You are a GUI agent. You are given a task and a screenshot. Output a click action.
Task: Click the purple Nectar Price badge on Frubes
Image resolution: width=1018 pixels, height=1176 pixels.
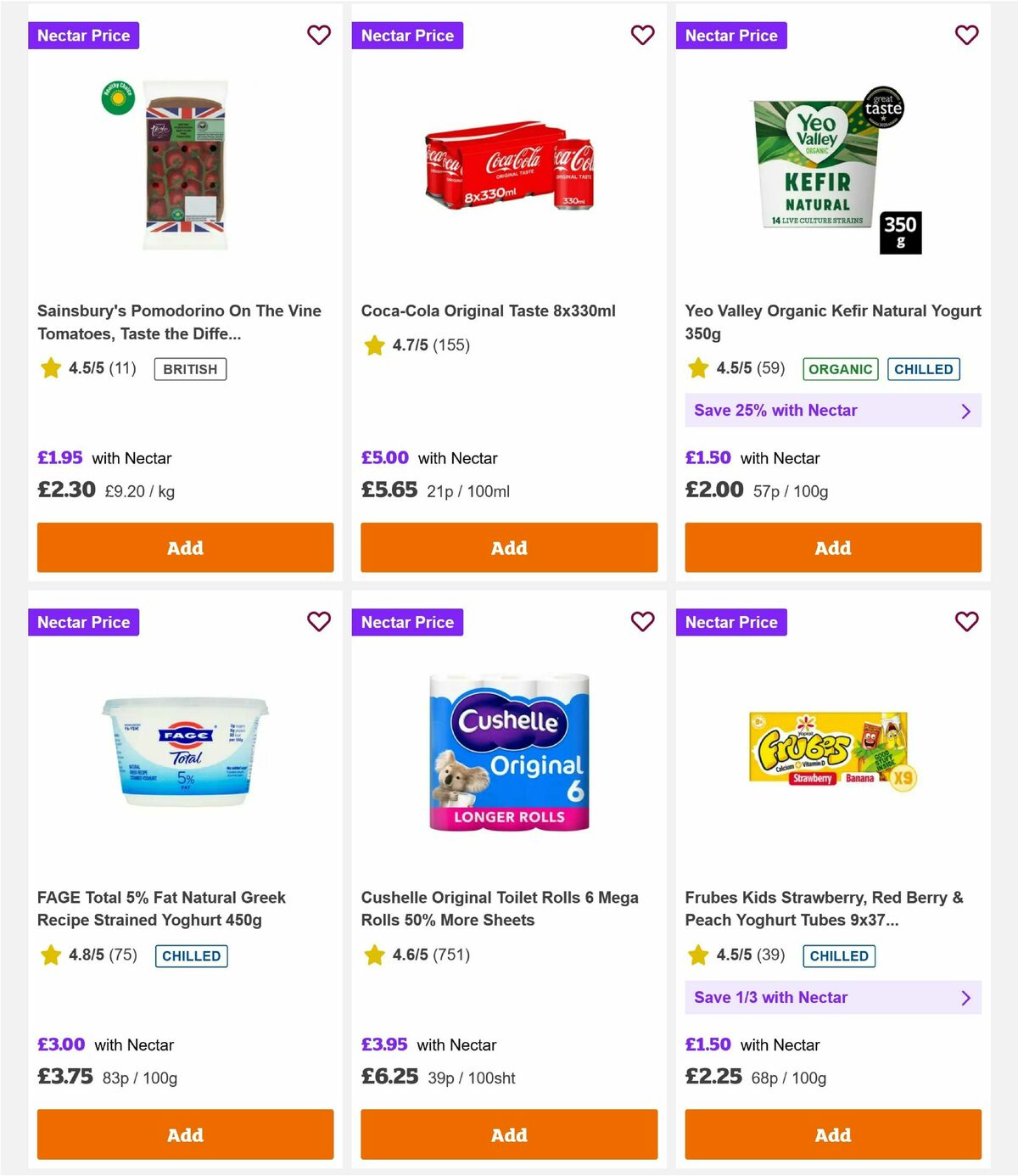pyautogui.click(x=731, y=621)
